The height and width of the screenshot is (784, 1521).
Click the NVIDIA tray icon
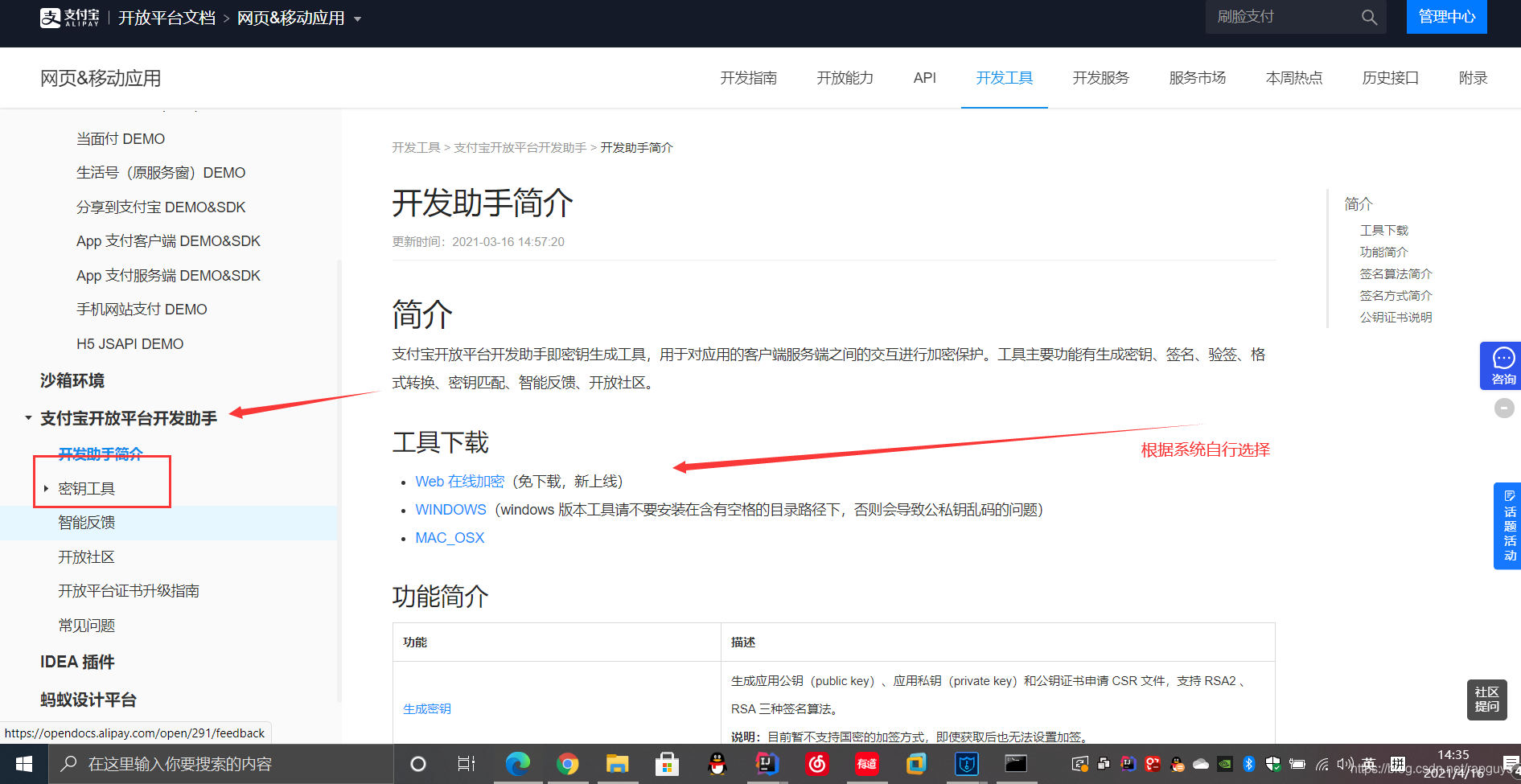coord(1225,764)
